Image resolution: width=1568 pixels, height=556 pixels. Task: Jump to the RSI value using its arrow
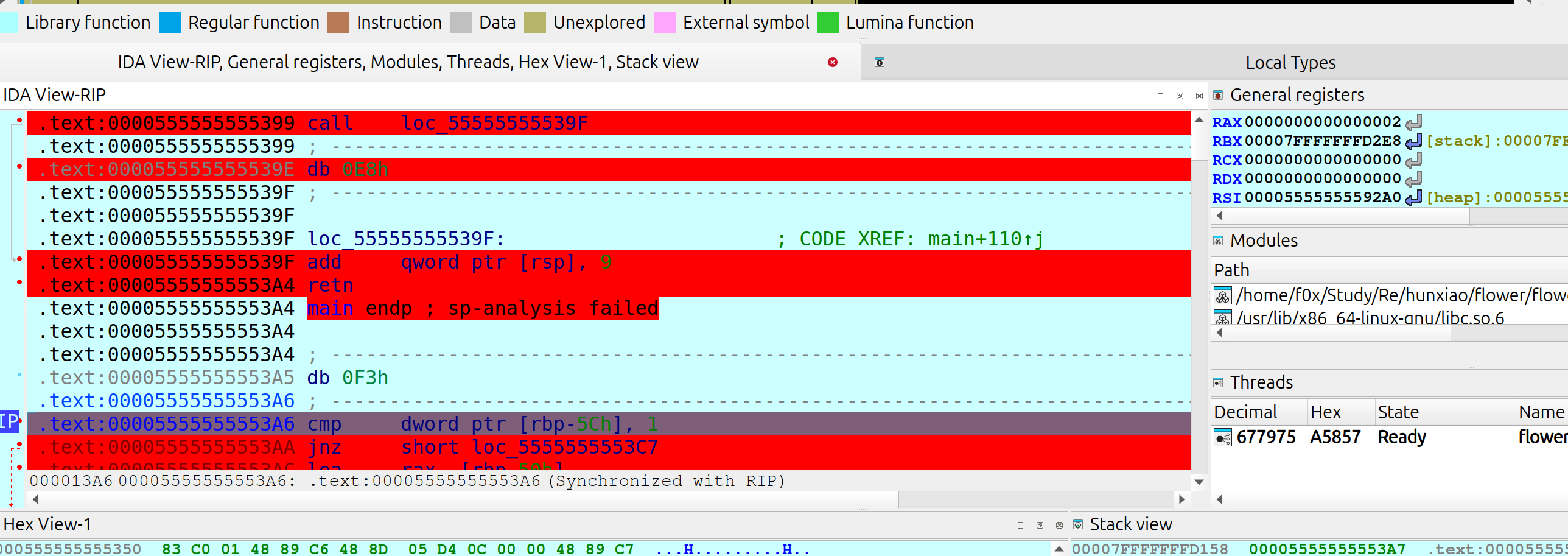pos(1413,197)
